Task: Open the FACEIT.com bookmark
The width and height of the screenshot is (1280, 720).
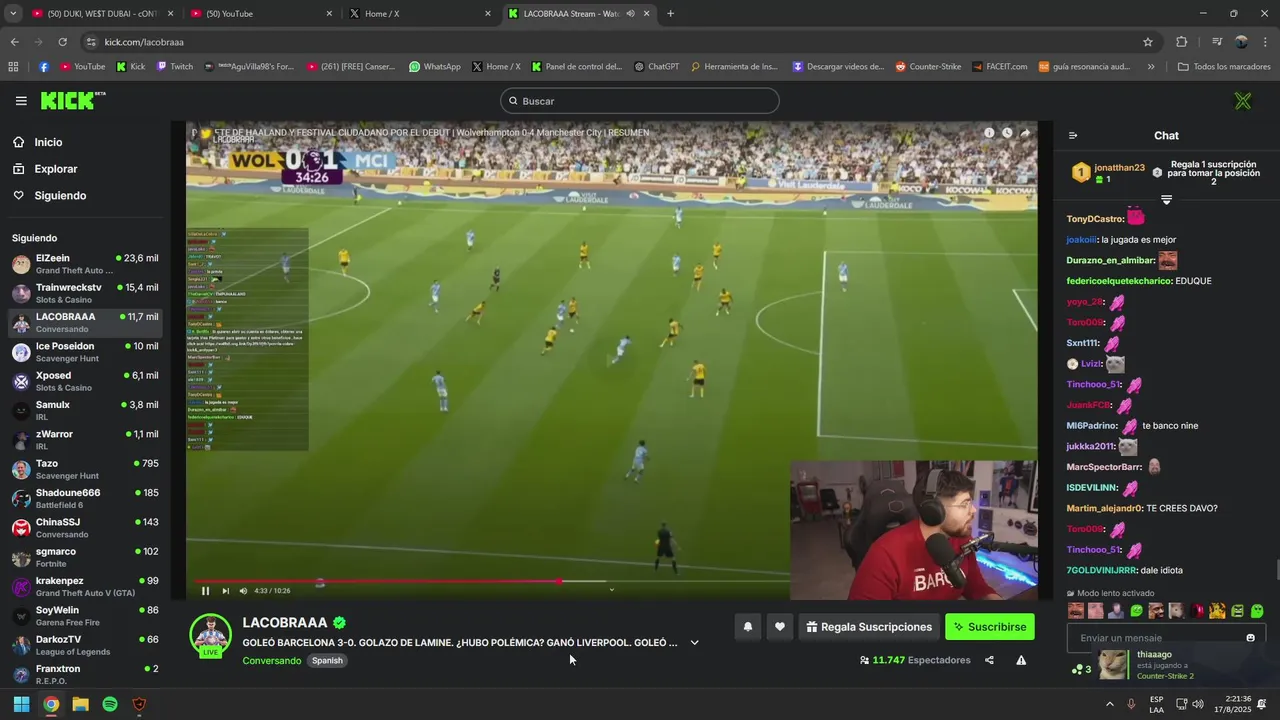Action: tap(999, 67)
